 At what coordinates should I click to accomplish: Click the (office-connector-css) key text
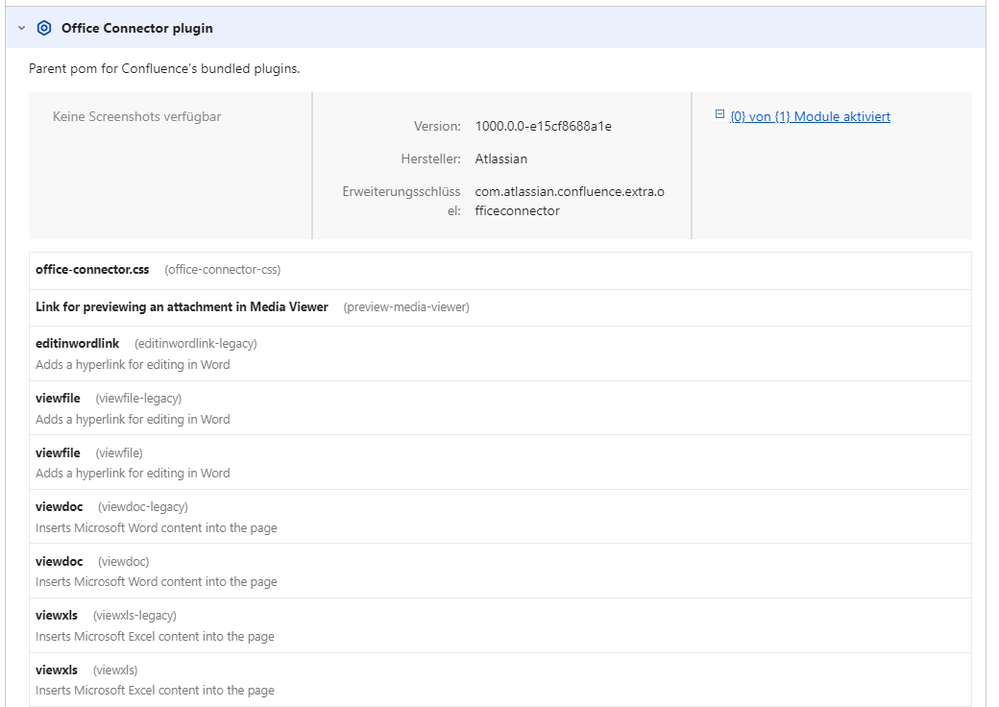click(222, 270)
